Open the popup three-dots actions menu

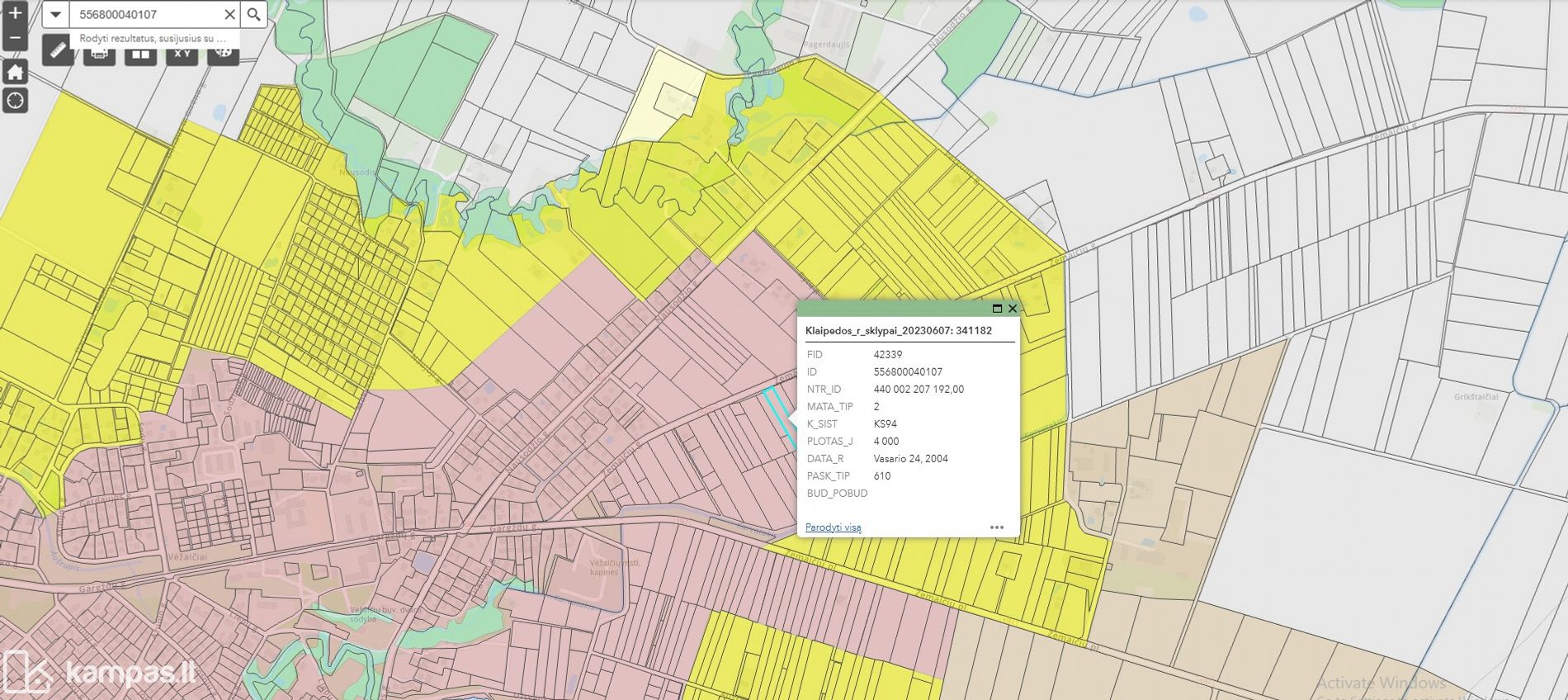(x=997, y=527)
